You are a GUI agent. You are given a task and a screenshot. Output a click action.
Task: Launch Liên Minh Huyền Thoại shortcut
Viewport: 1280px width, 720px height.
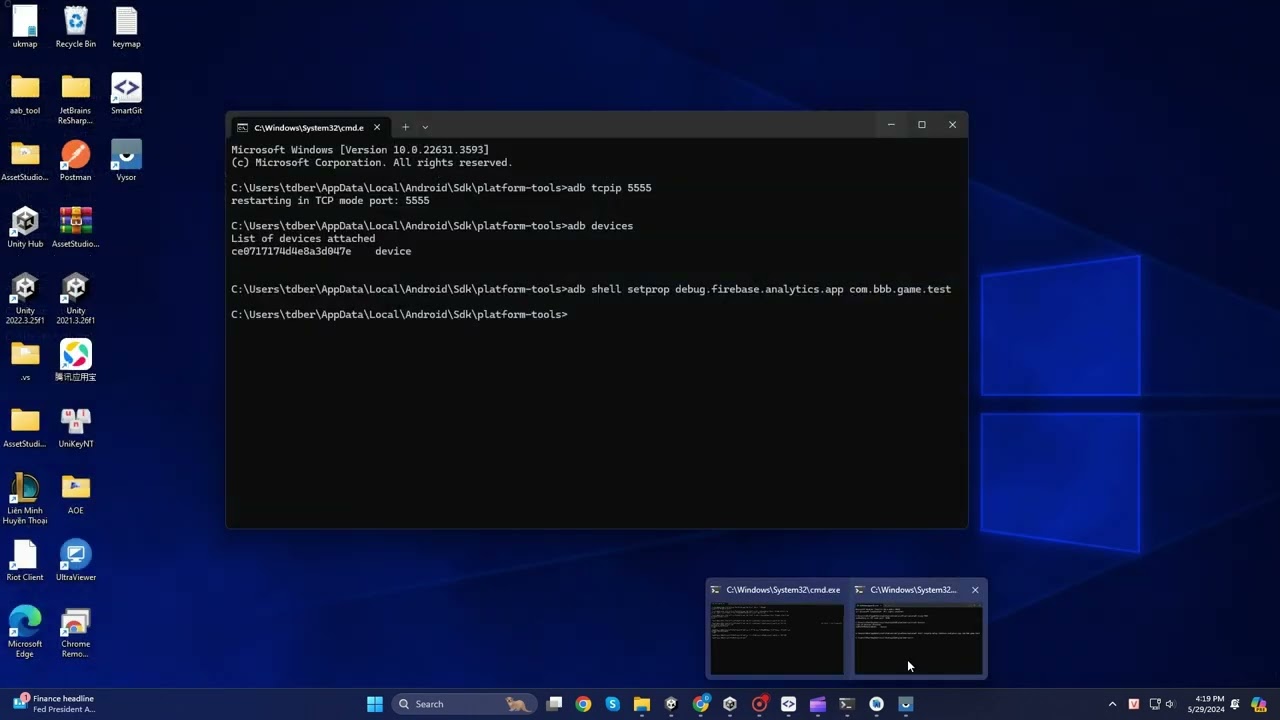click(x=25, y=498)
